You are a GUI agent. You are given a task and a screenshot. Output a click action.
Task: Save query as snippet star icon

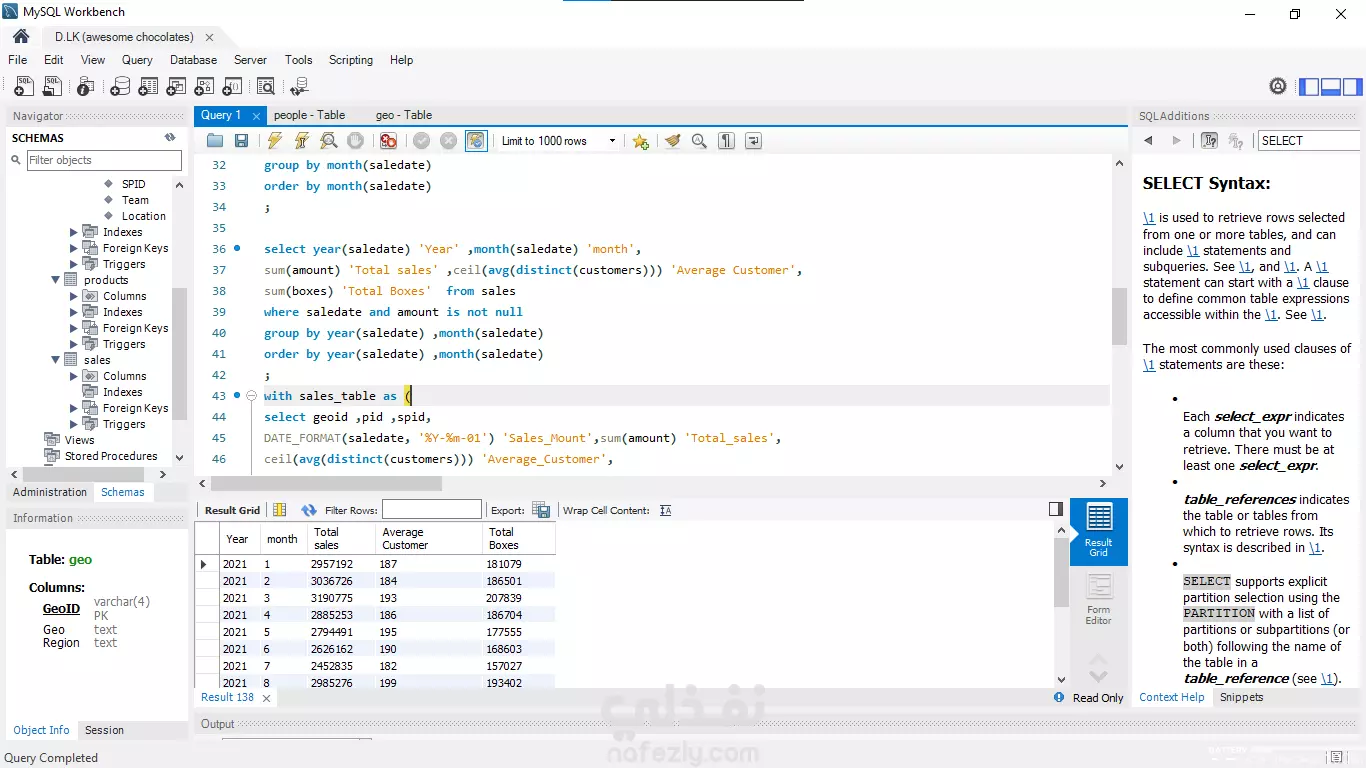[641, 141]
